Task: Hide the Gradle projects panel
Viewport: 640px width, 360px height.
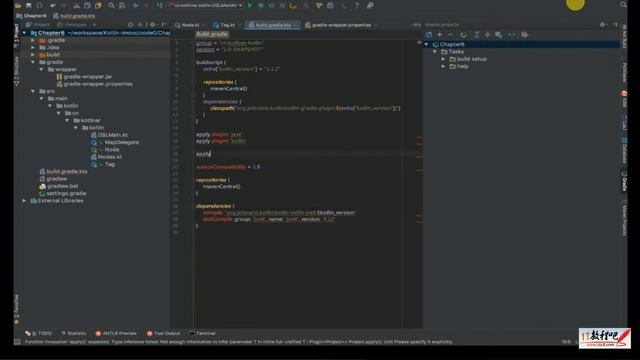Action: click(615, 25)
